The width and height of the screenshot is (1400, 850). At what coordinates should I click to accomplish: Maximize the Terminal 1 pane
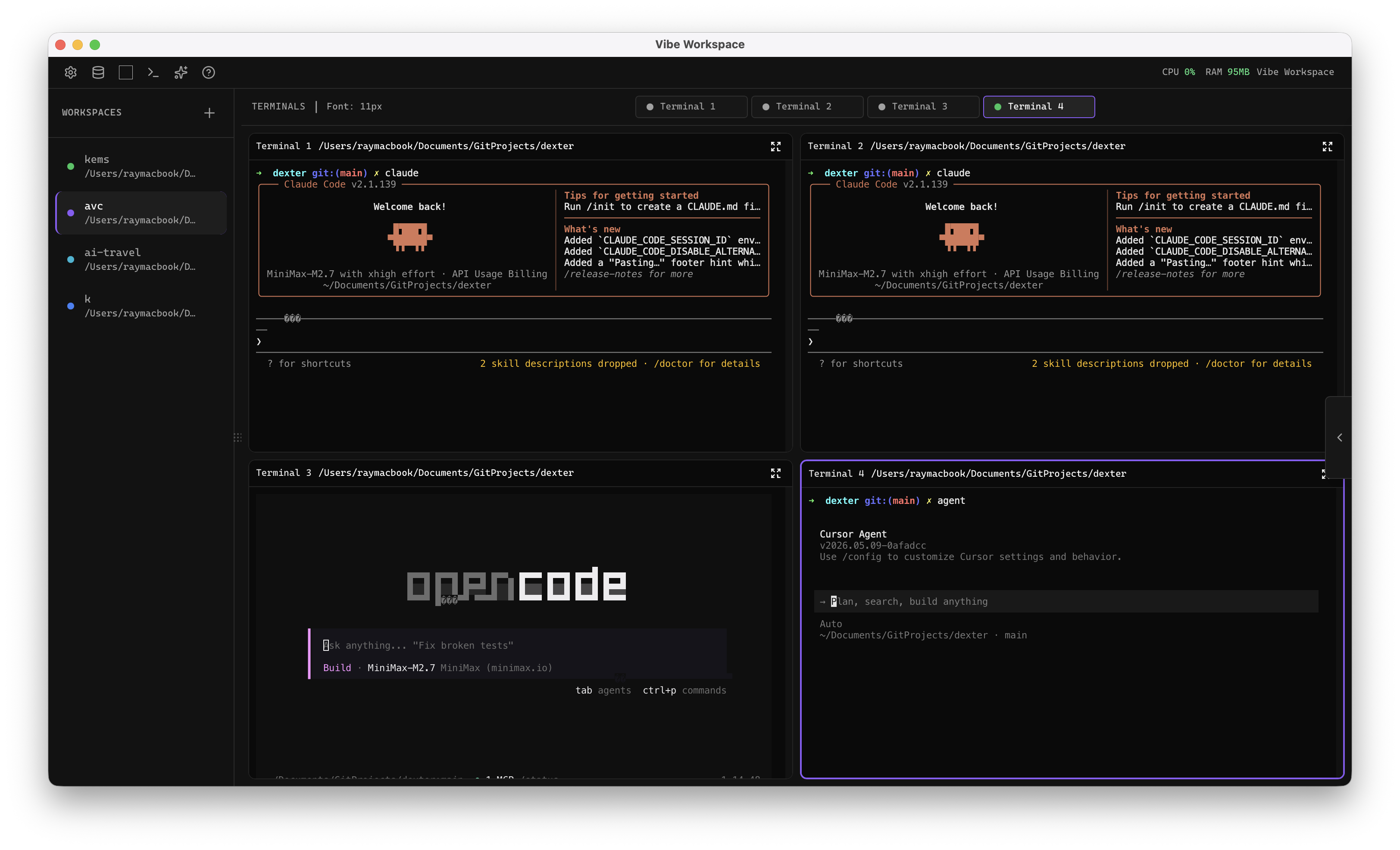coord(775,147)
